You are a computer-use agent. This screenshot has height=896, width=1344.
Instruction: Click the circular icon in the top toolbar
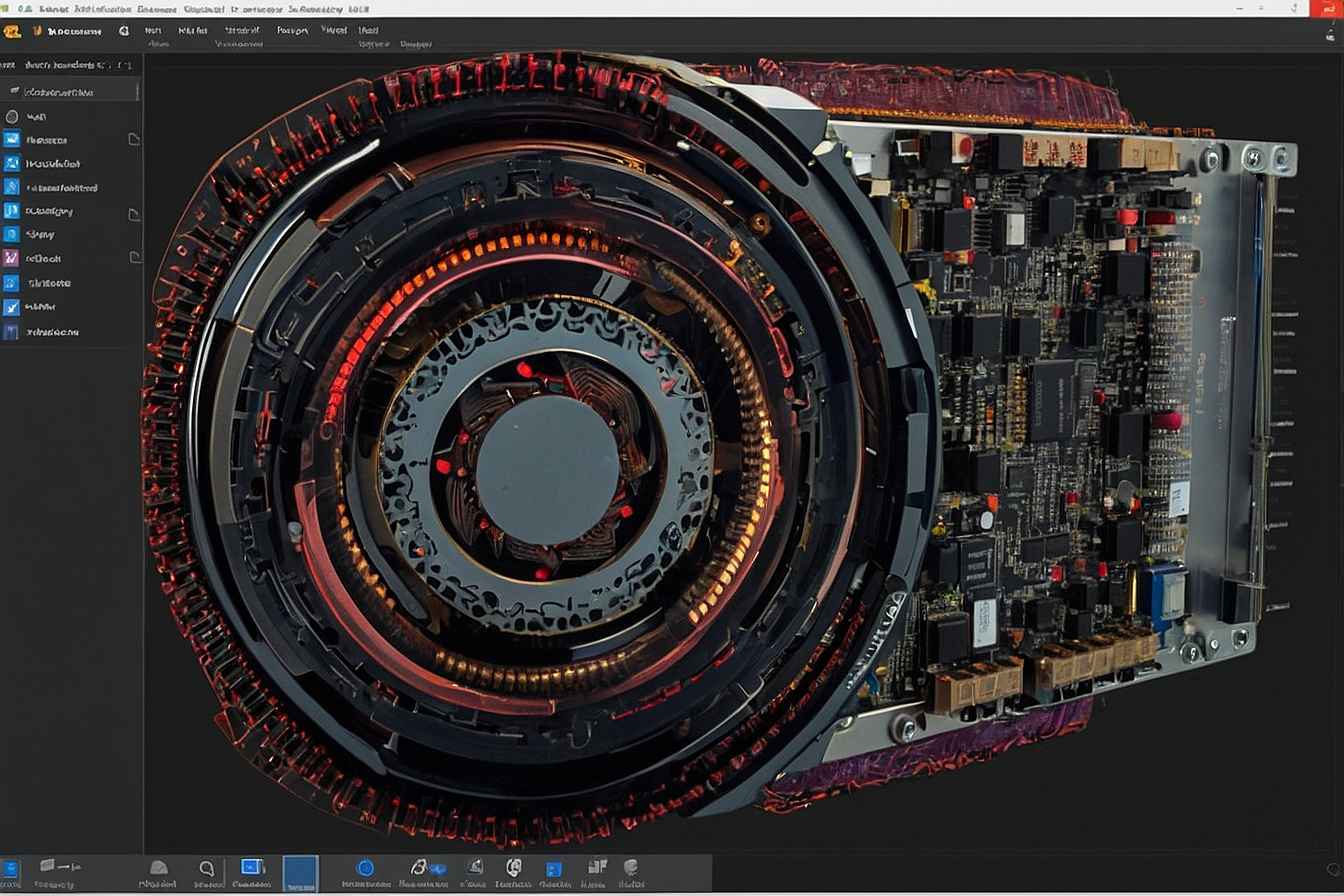(x=123, y=32)
